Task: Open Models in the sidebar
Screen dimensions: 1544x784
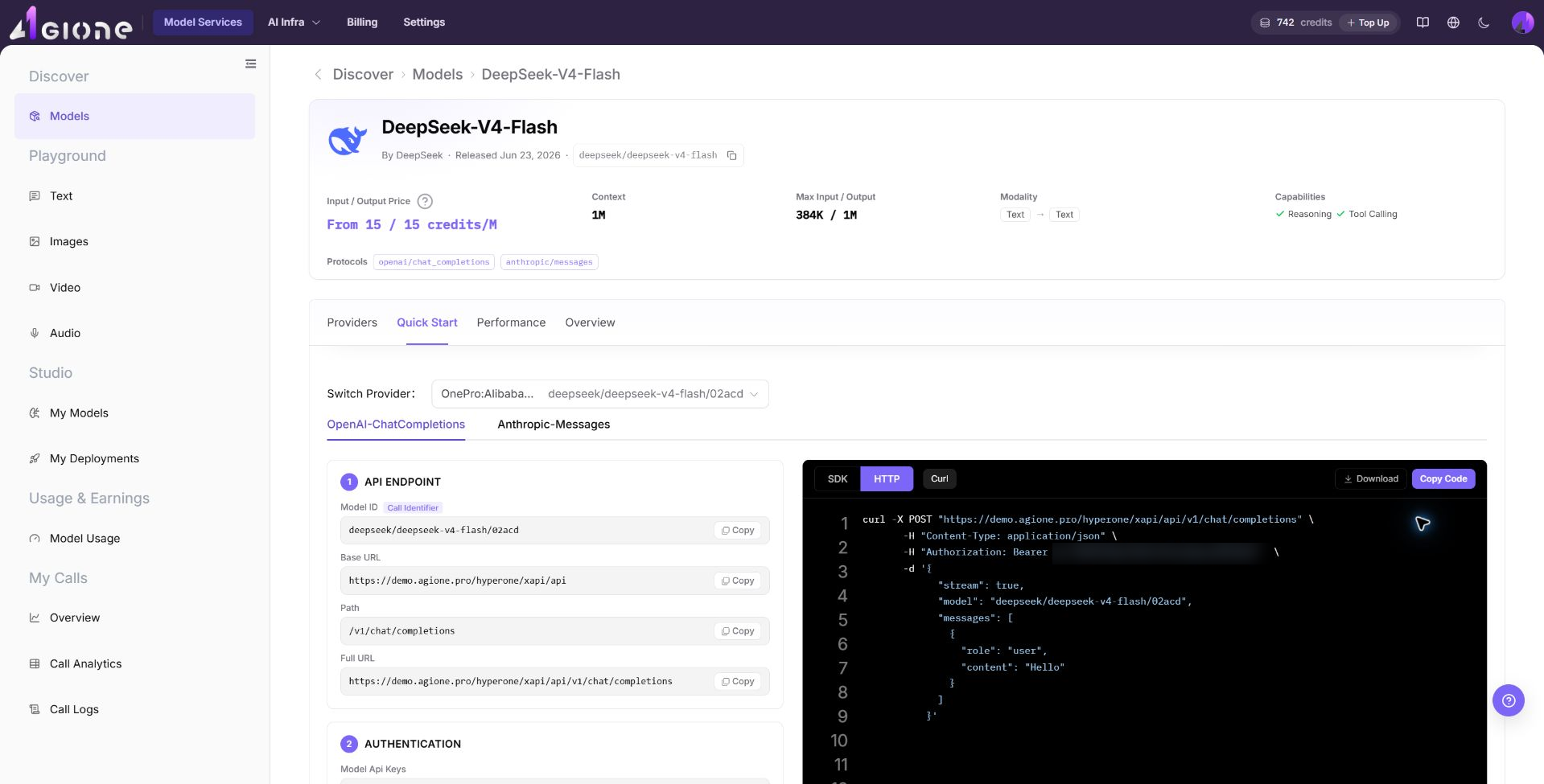Action: (x=134, y=116)
